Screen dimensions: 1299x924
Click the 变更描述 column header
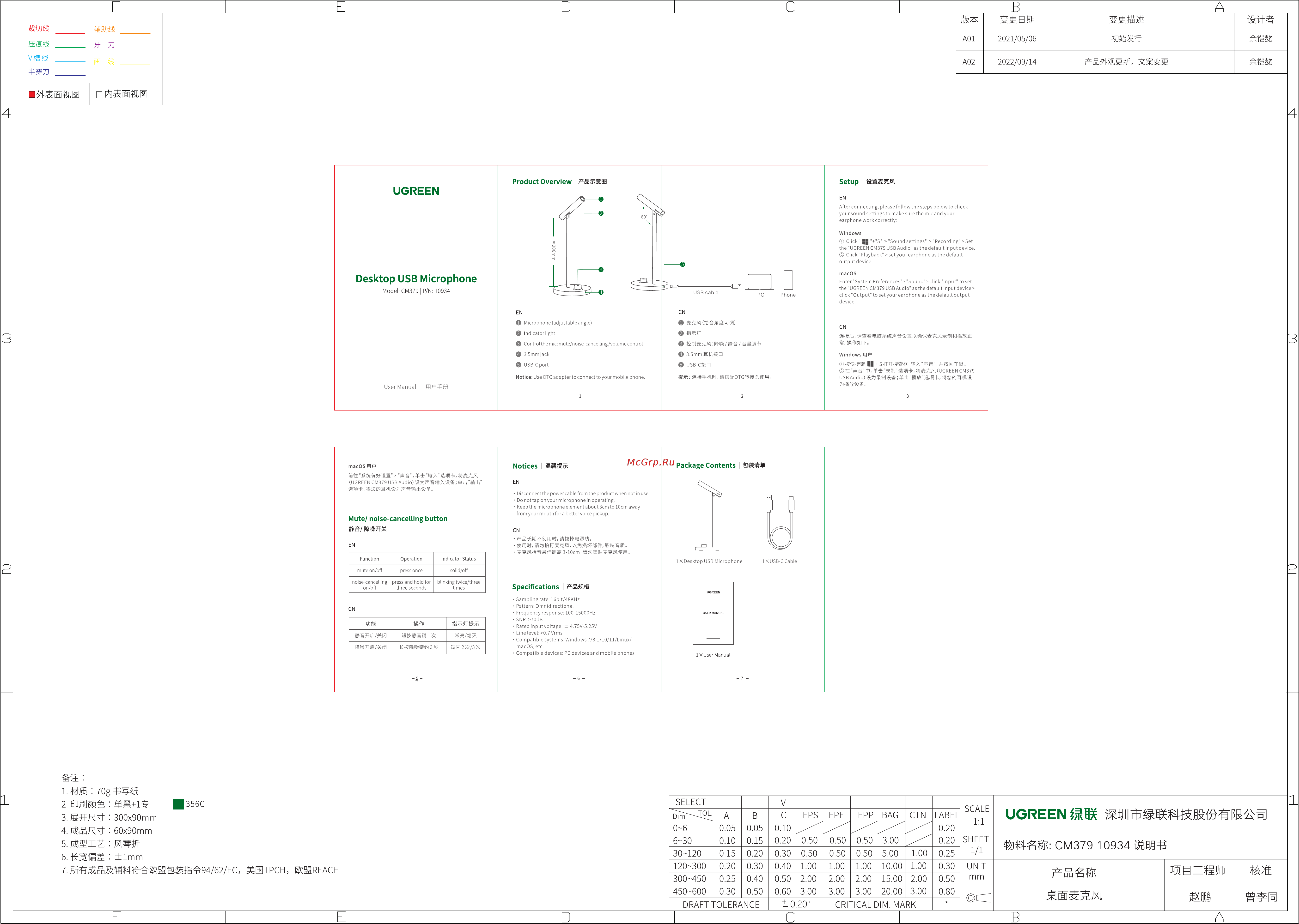(x=1142, y=20)
